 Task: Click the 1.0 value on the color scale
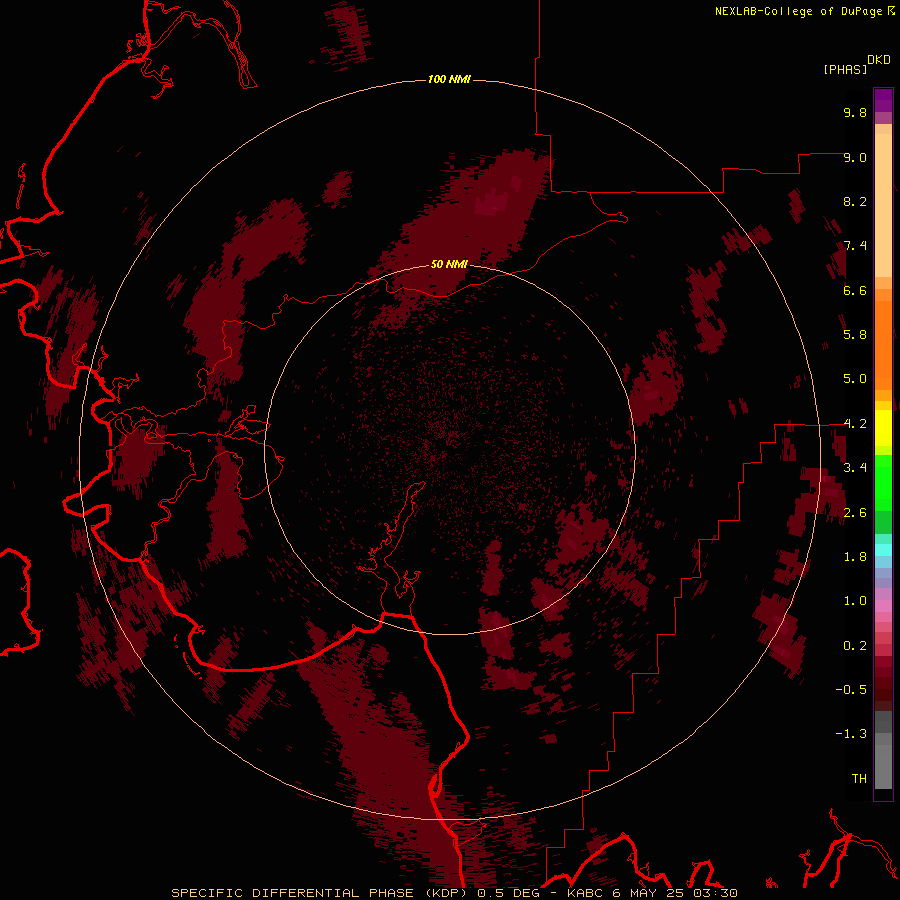tap(855, 601)
